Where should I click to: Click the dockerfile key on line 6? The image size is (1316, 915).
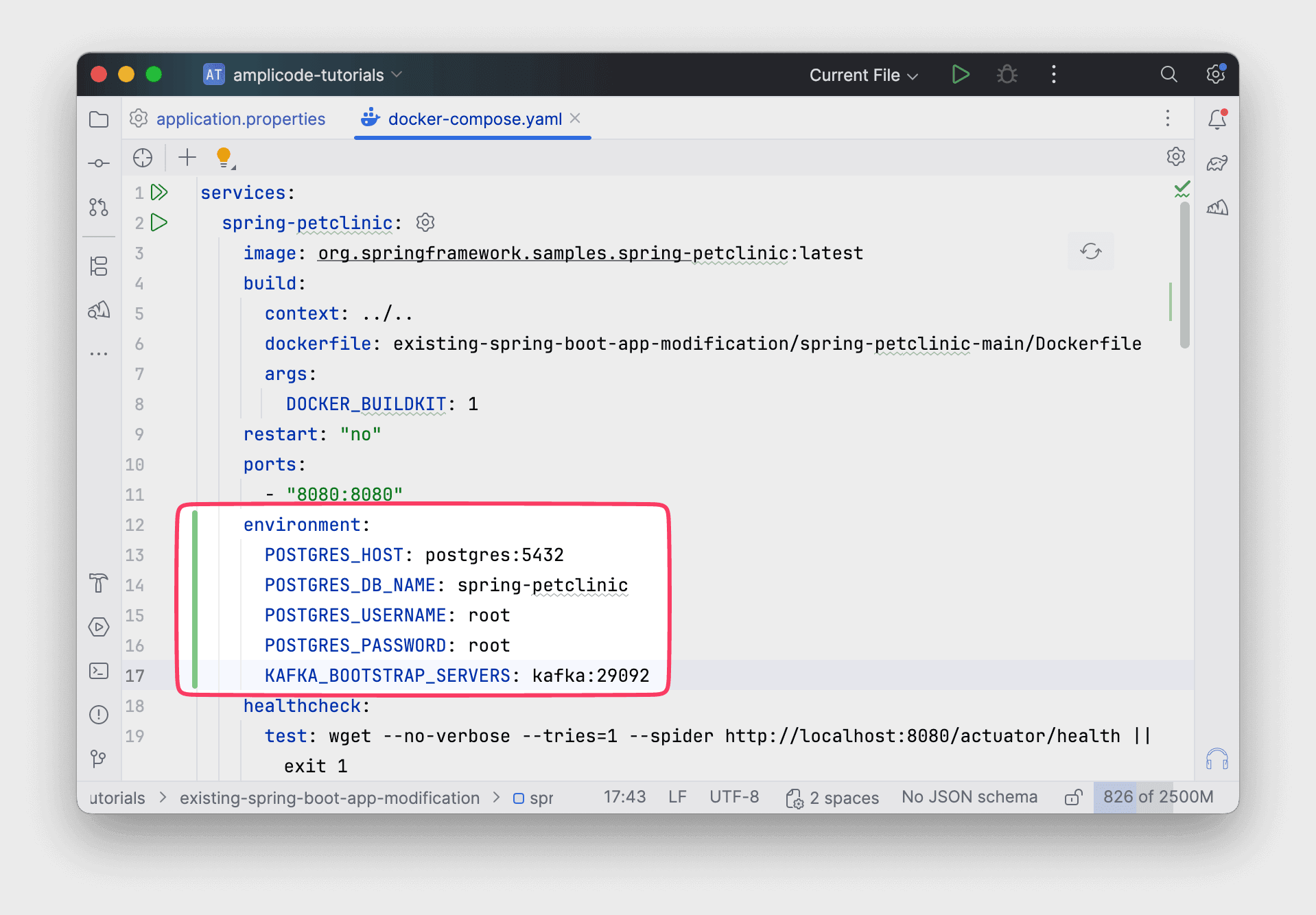(318, 344)
